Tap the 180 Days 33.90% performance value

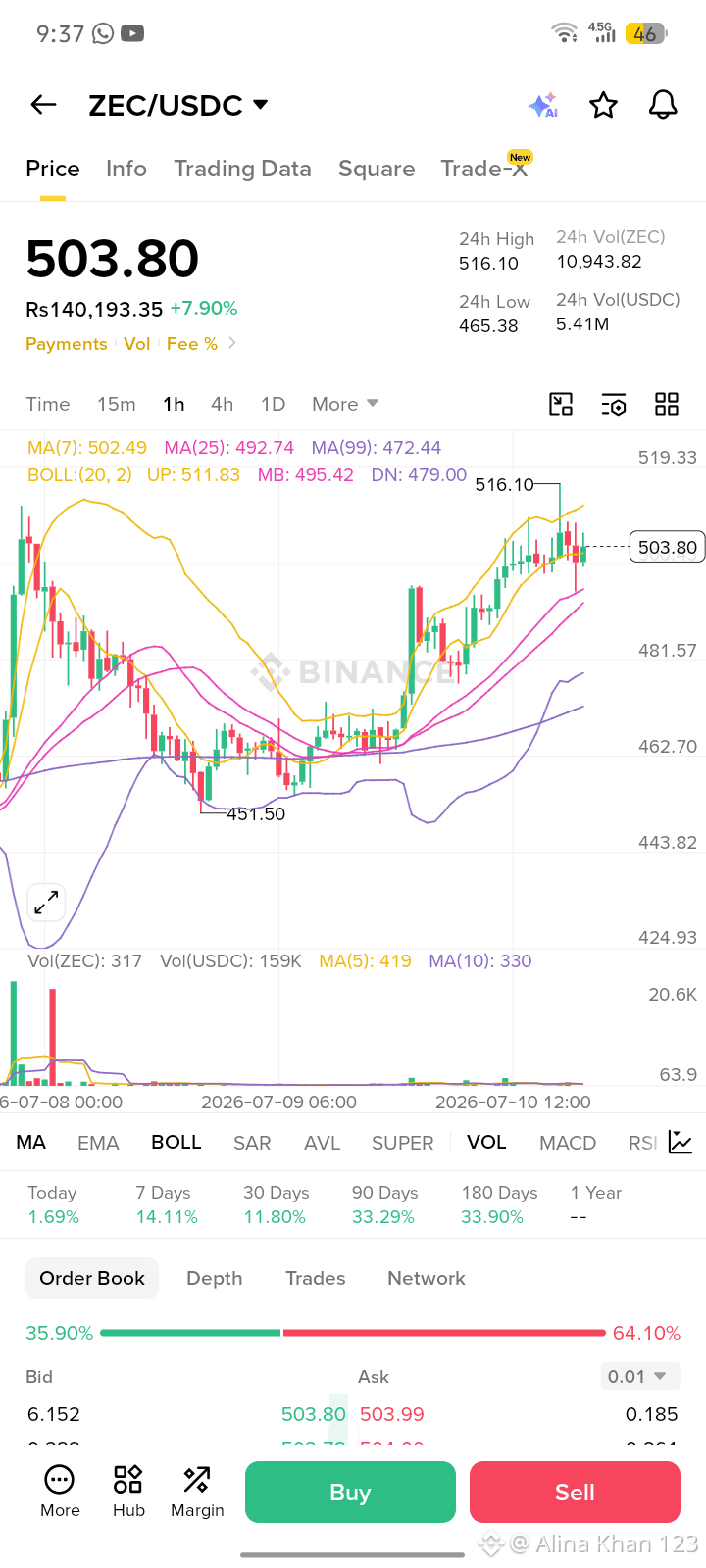(x=492, y=1217)
